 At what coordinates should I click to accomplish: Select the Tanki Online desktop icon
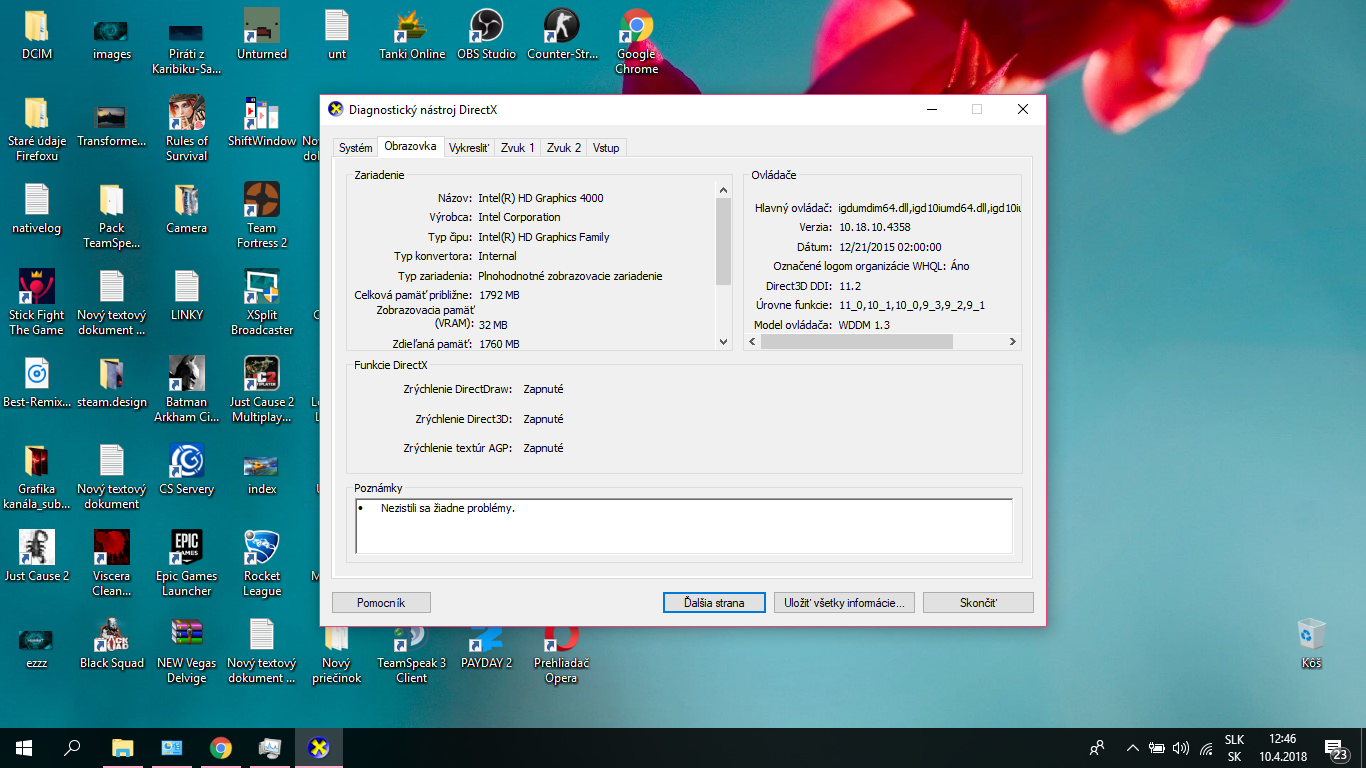point(412,36)
